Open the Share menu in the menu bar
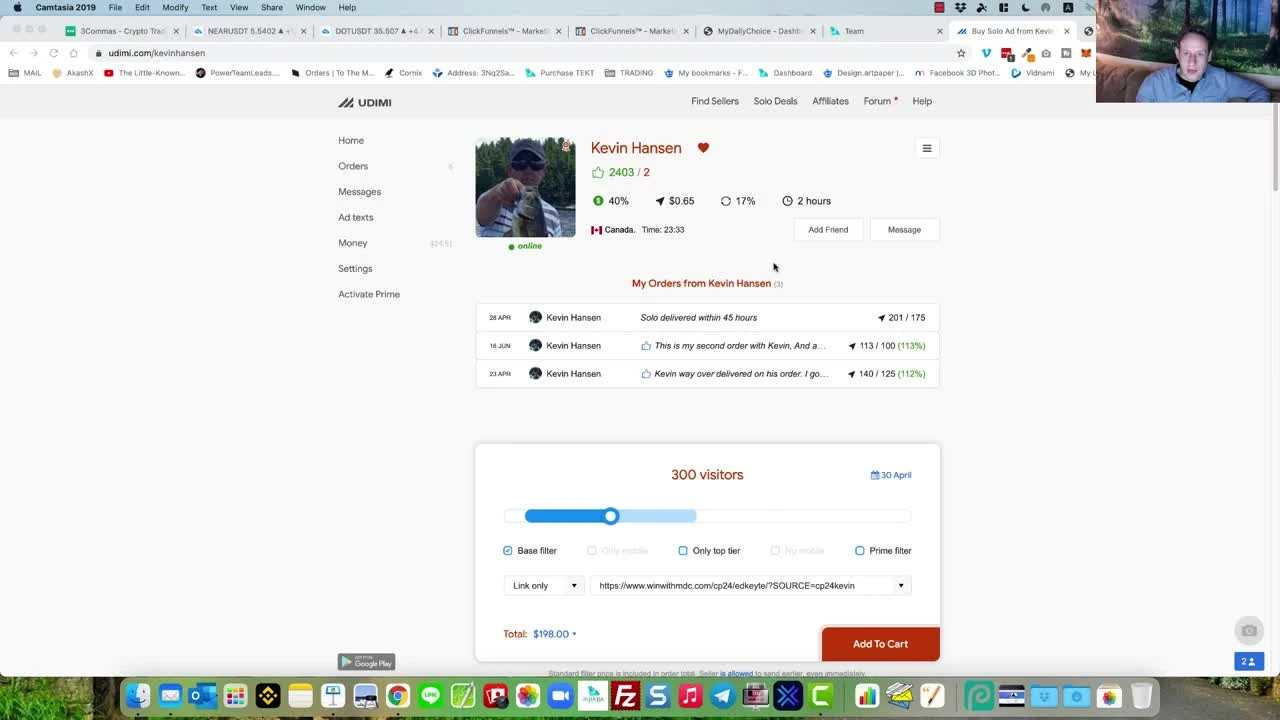This screenshot has height=720, width=1280. click(272, 7)
